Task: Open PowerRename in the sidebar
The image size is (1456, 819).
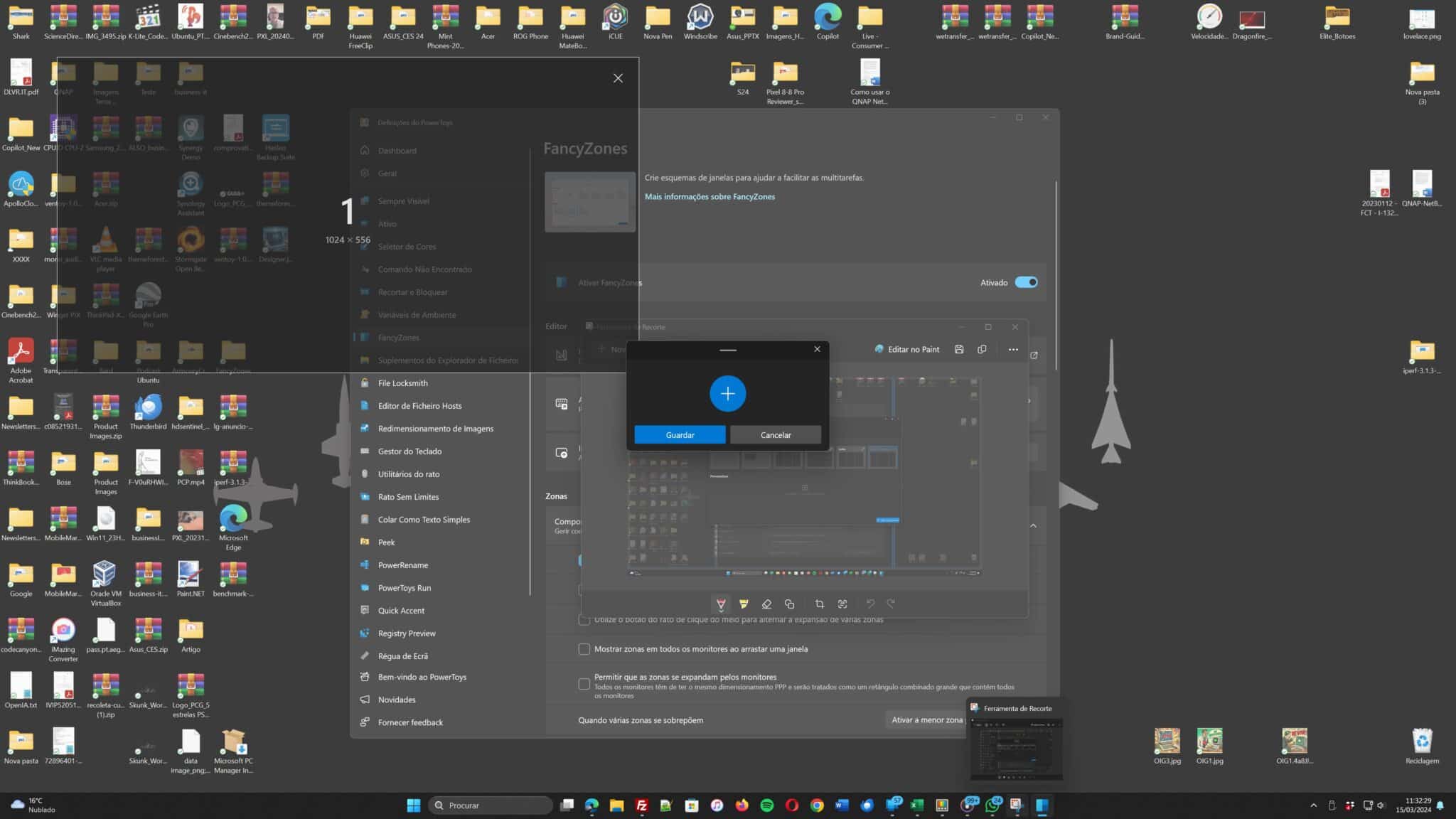Action: click(402, 565)
